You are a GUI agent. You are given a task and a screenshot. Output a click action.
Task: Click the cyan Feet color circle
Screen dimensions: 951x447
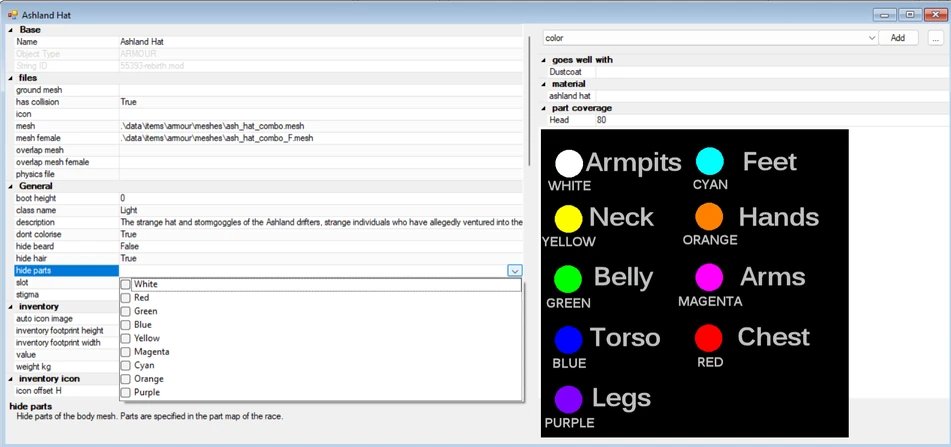710,161
